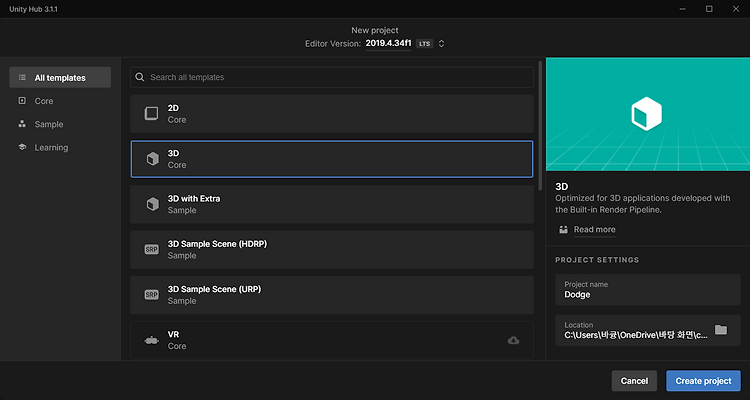Click the HDRP template SRP icon
The height and width of the screenshot is (400, 750).
click(152, 250)
